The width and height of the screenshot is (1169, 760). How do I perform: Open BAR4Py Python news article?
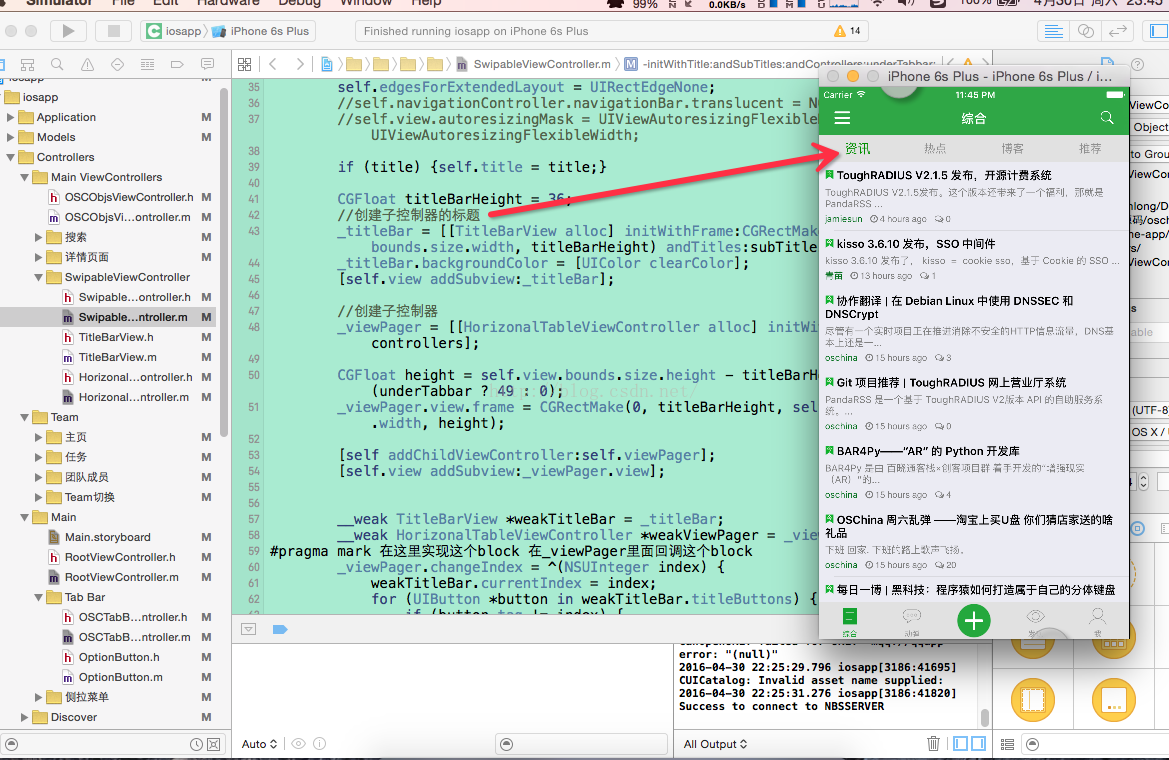tap(974, 473)
